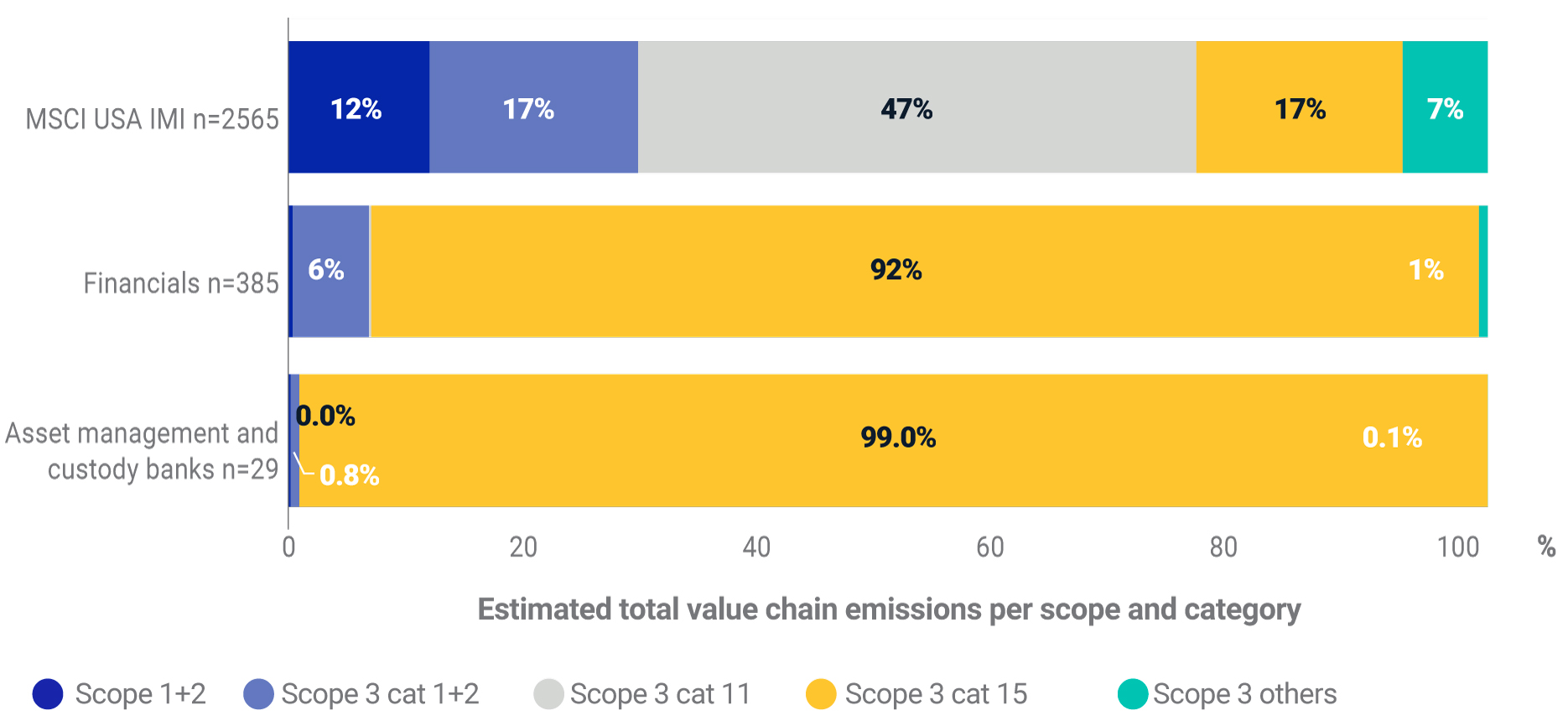
Task: Click the Scope 3 cat 15 legend text
Action: 936,694
